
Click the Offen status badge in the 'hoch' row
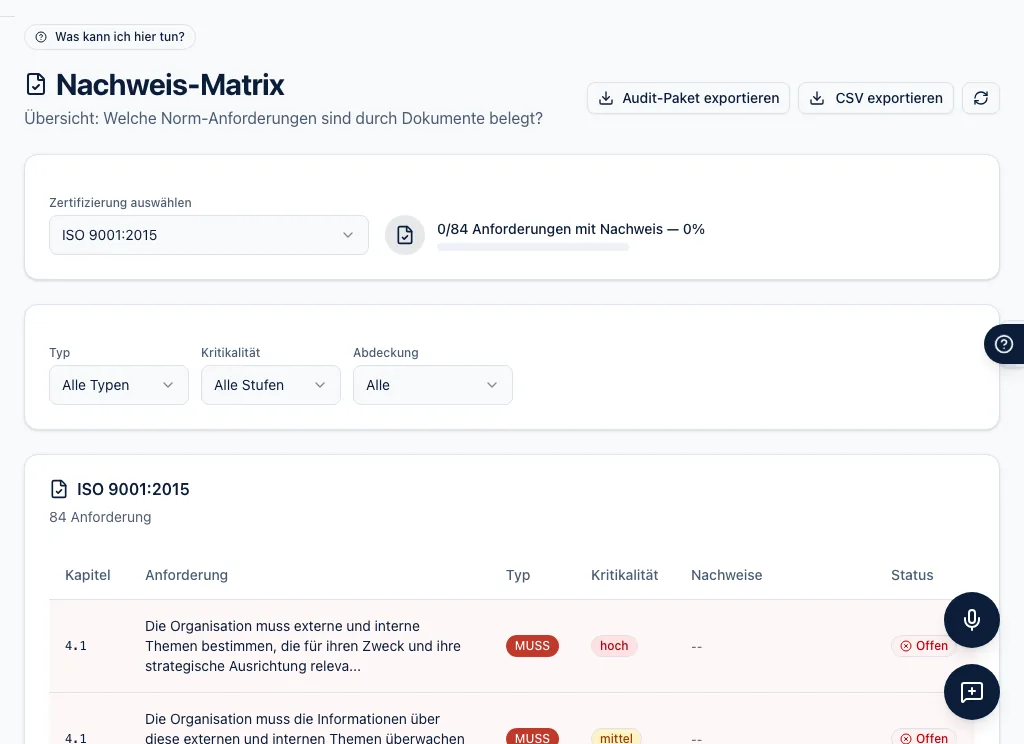pos(924,646)
